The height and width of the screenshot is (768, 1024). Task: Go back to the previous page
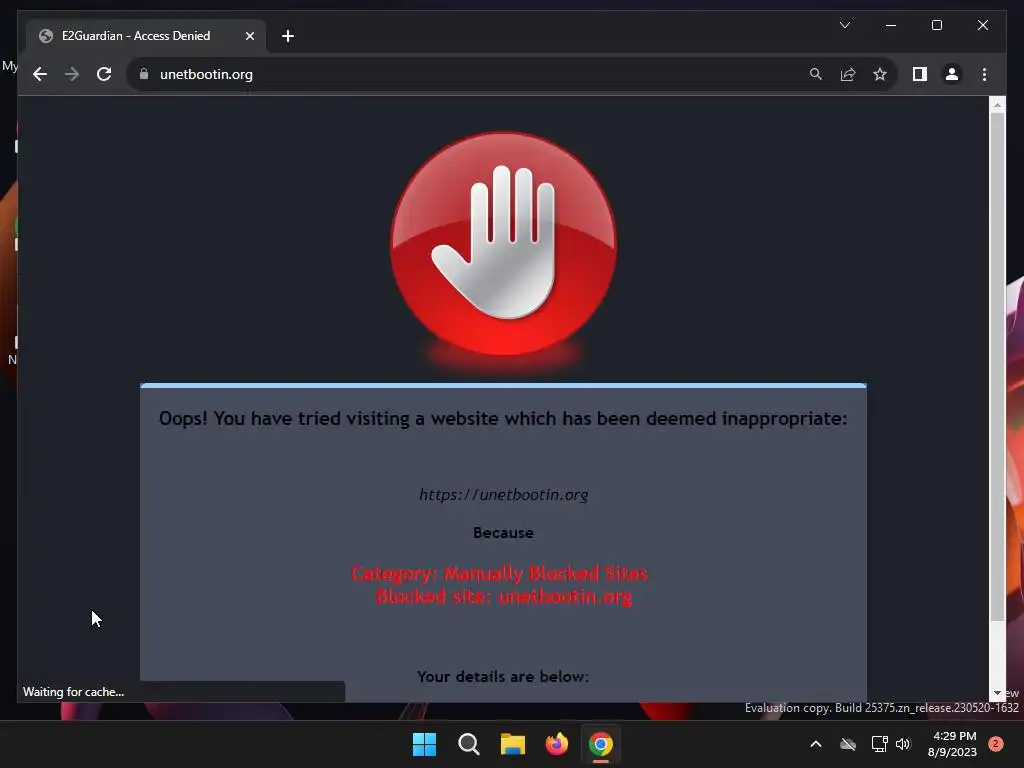pyautogui.click(x=40, y=74)
